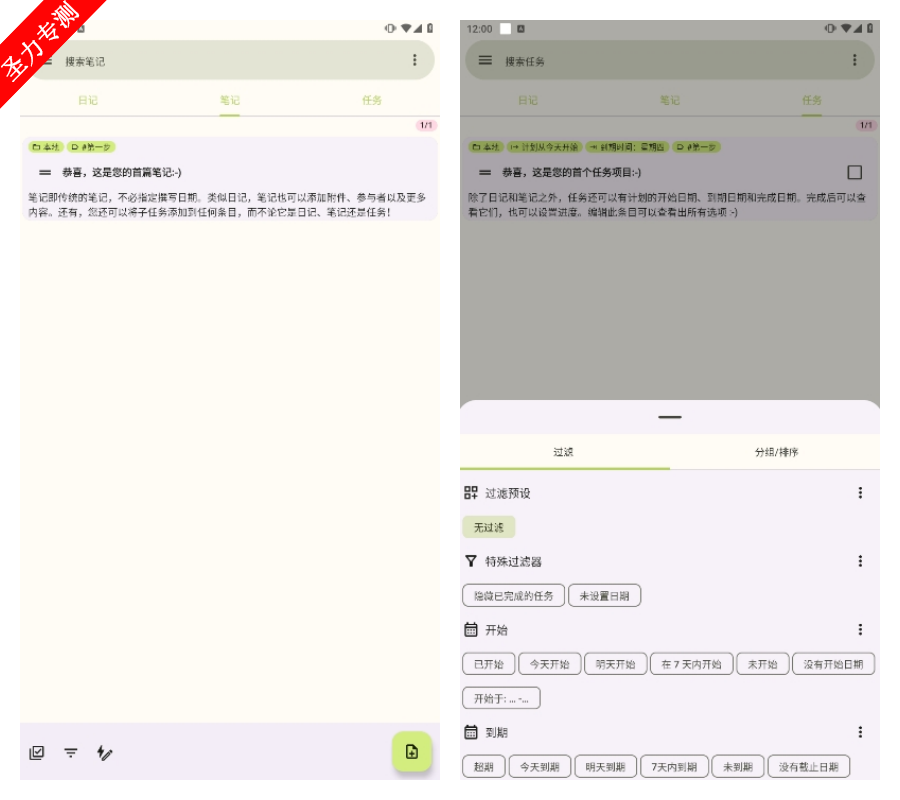Select the 笔记 tab on the notes screen
Screen dimensions: 900x800
coord(230,100)
